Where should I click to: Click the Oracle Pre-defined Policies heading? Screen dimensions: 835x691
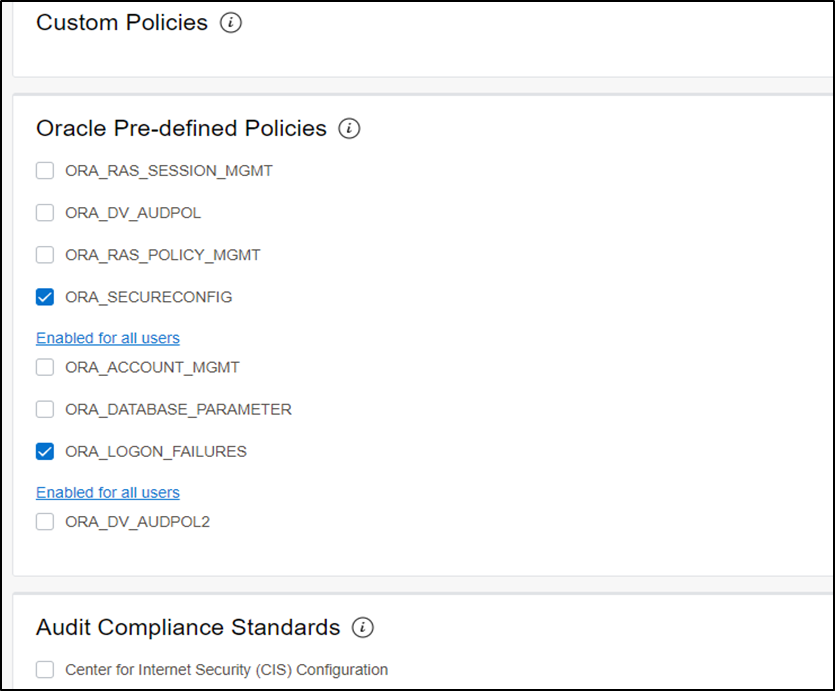point(181,128)
